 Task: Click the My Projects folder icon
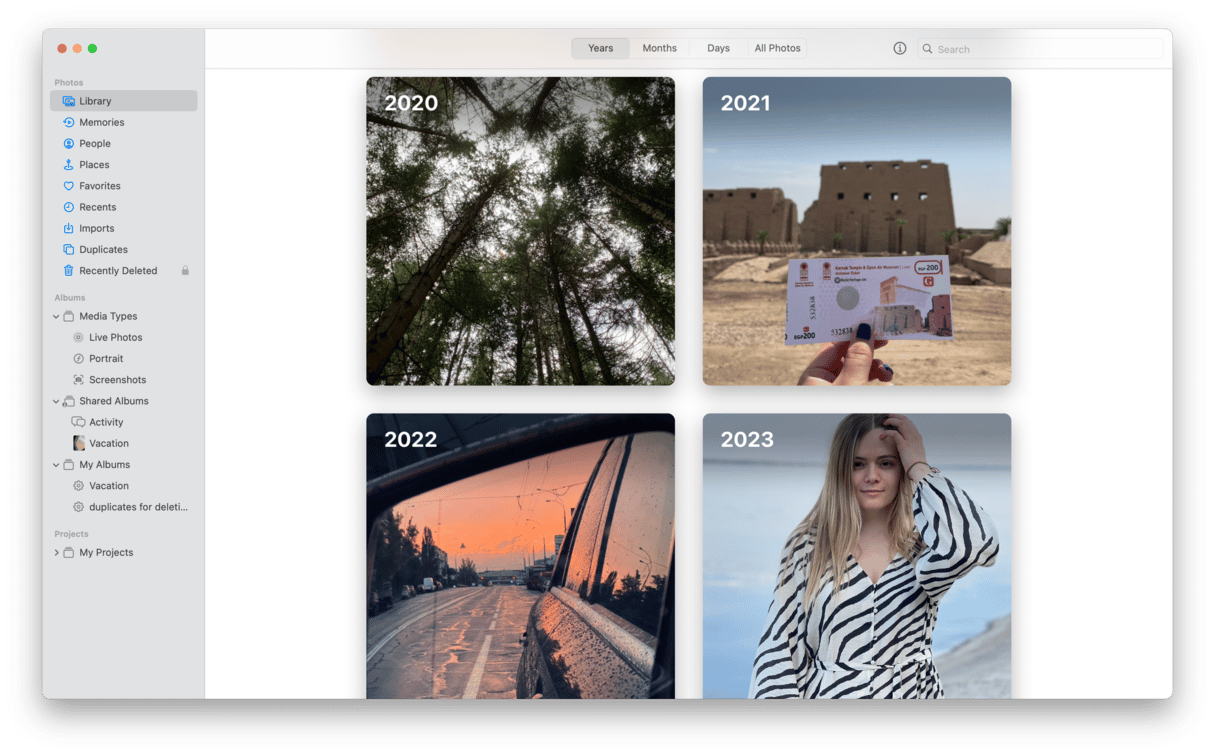coord(68,553)
